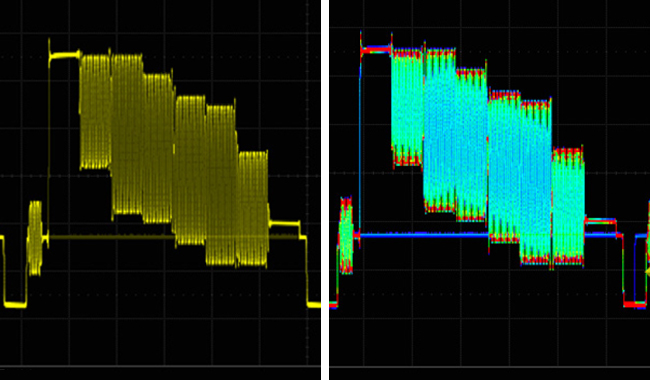Click the last short green chroma bar

pos(568,206)
